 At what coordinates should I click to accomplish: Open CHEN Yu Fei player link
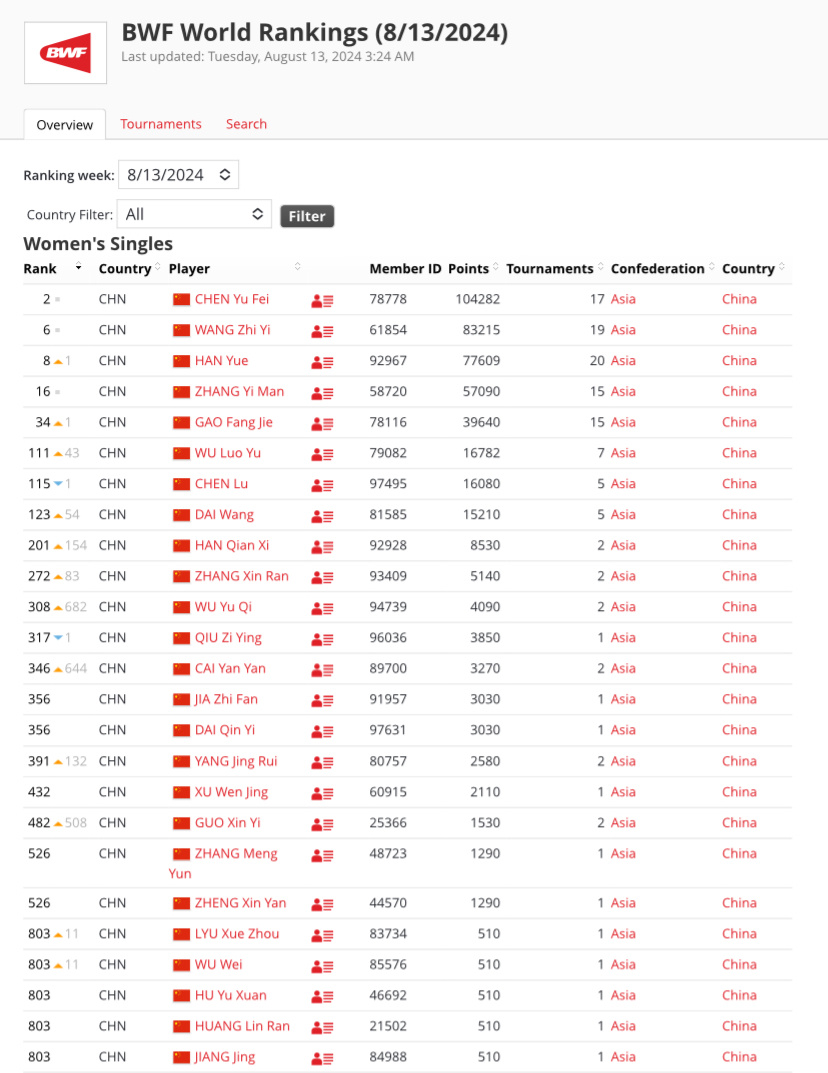point(232,299)
